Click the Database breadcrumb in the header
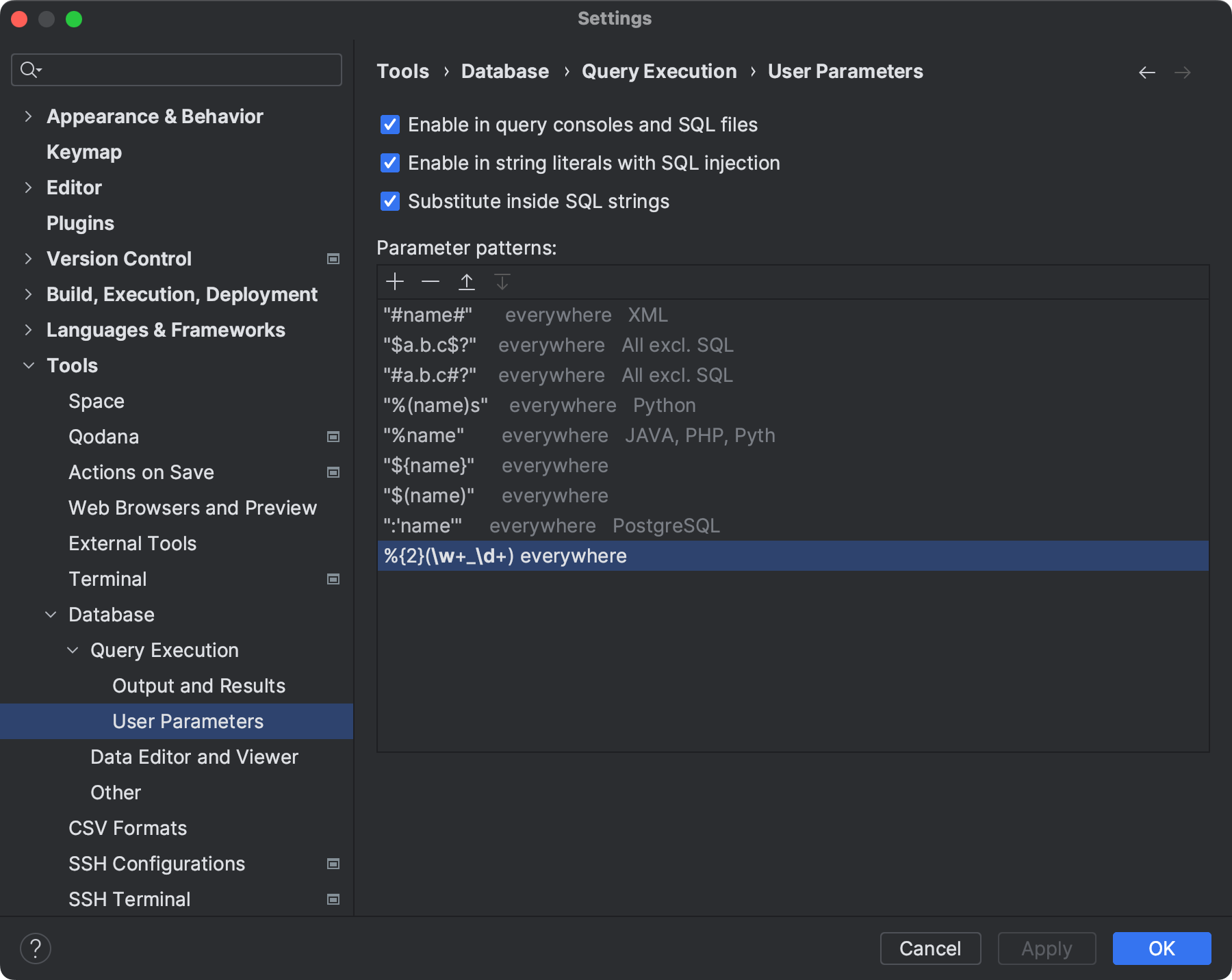1232x980 pixels. (504, 70)
